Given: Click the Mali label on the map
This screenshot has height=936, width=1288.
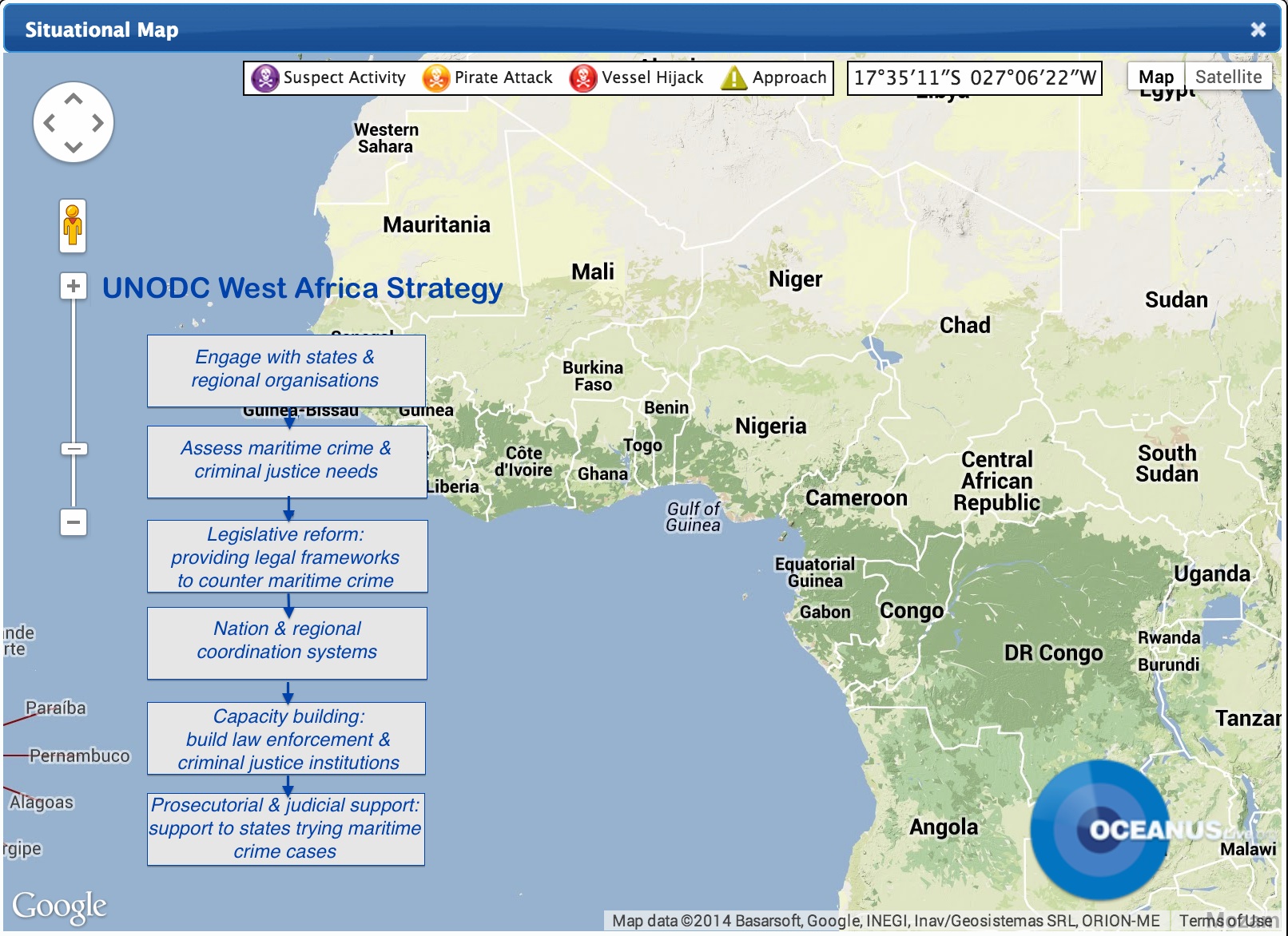Looking at the screenshot, I should pyautogui.click(x=593, y=272).
